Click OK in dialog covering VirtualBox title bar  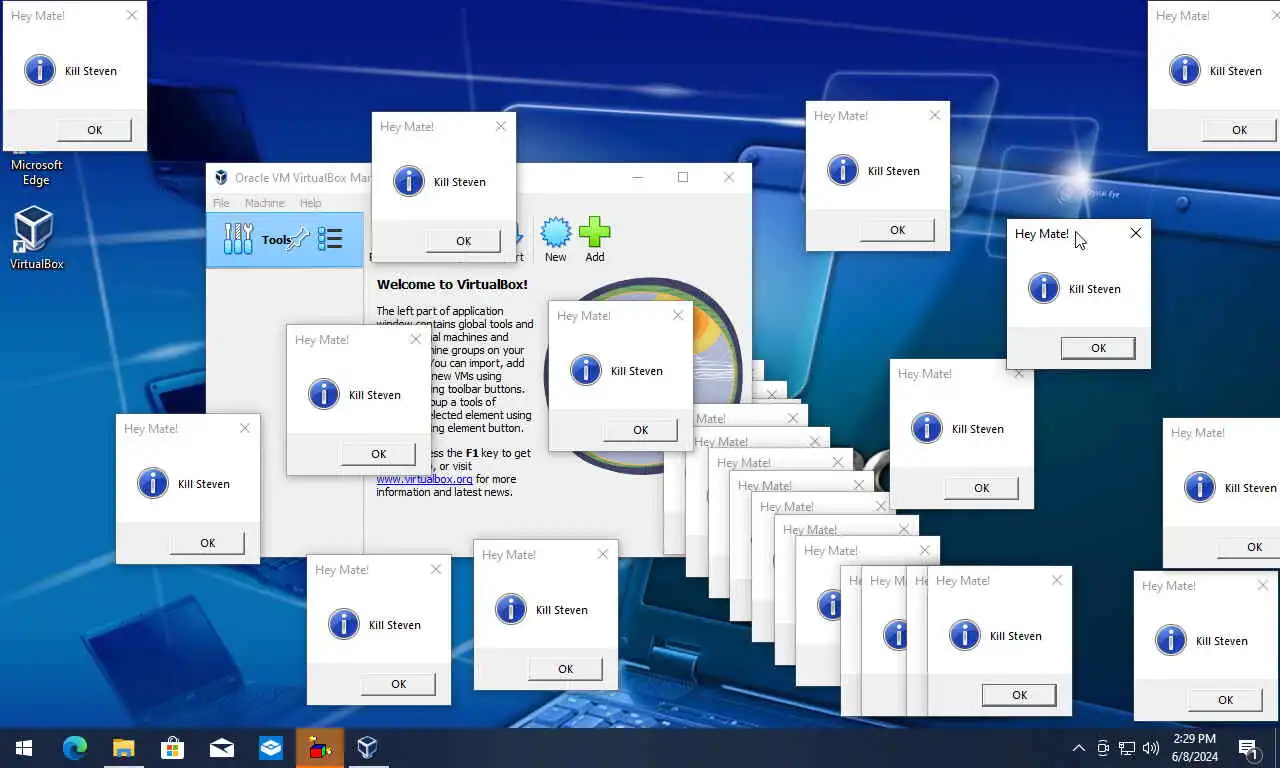coord(463,241)
